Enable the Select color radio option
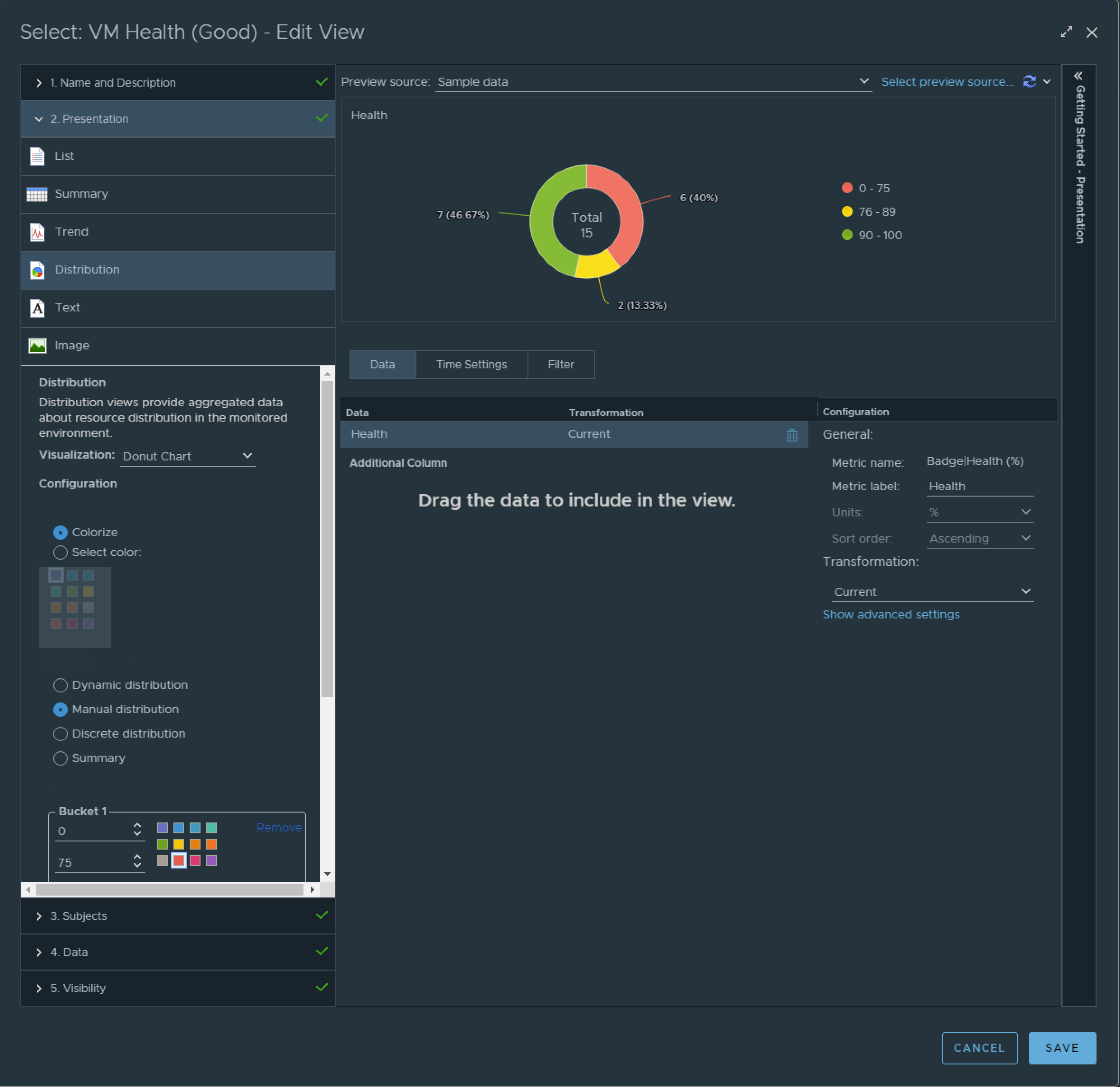The image size is (1120, 1087). point(60,553)
